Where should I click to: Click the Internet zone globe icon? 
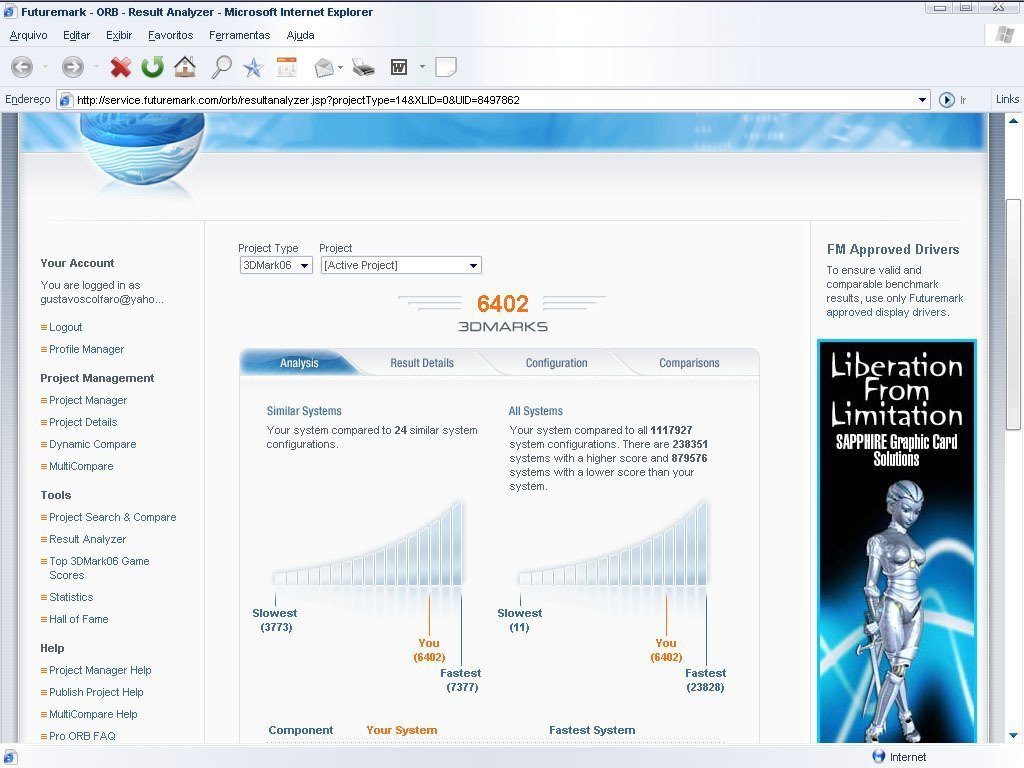pos(878,756)
